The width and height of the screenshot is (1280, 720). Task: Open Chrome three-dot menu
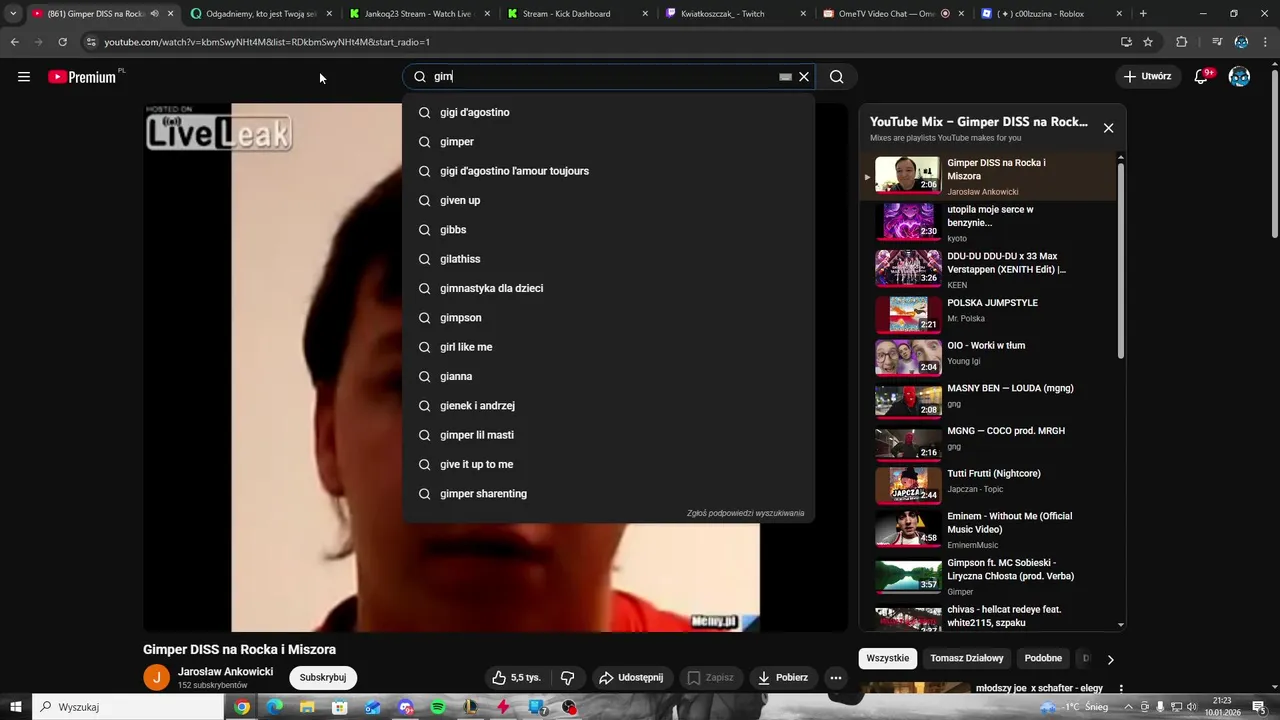[1265, 42]
